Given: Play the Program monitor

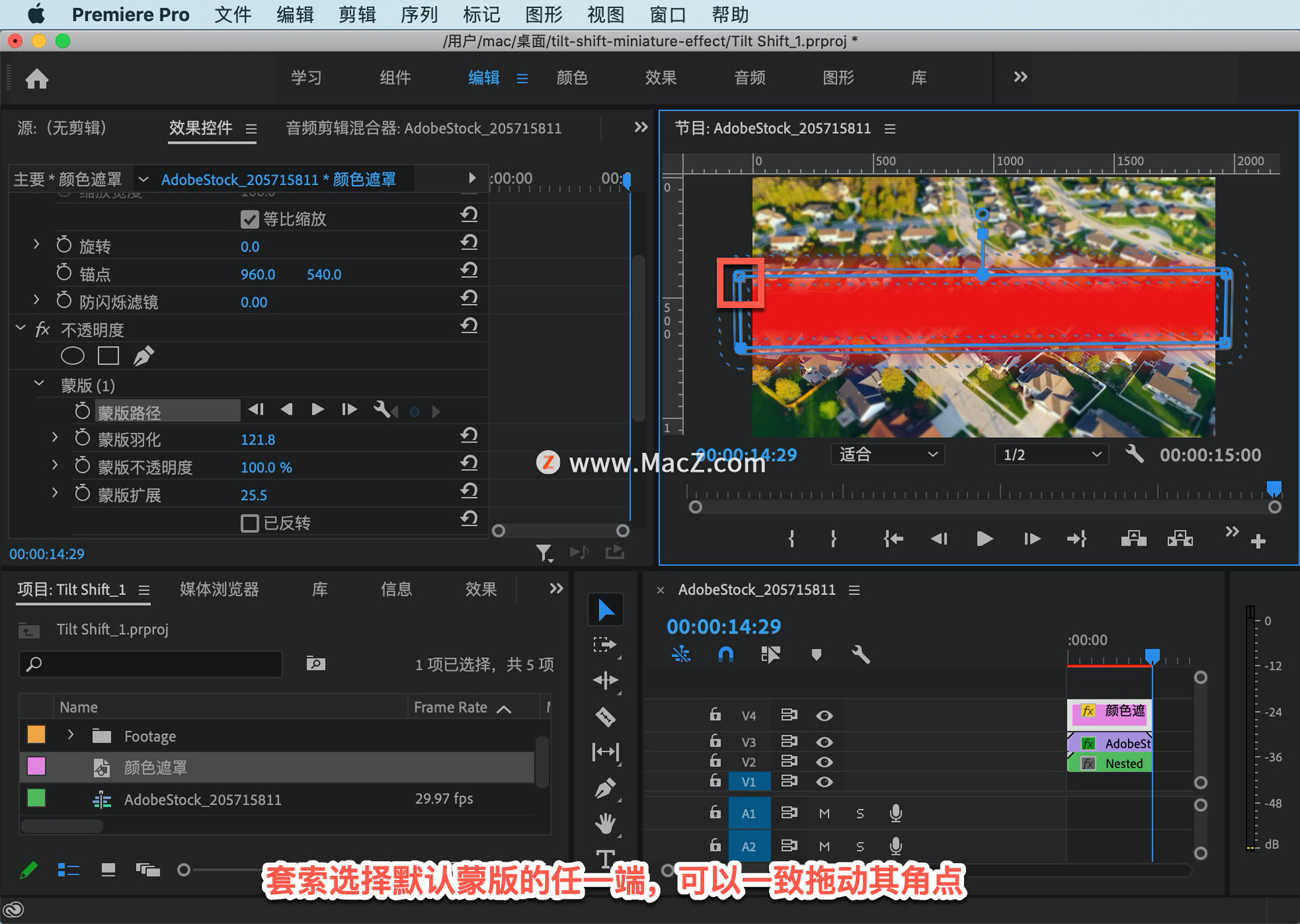Looking at the screenshot, I should [x=984, y=539].
